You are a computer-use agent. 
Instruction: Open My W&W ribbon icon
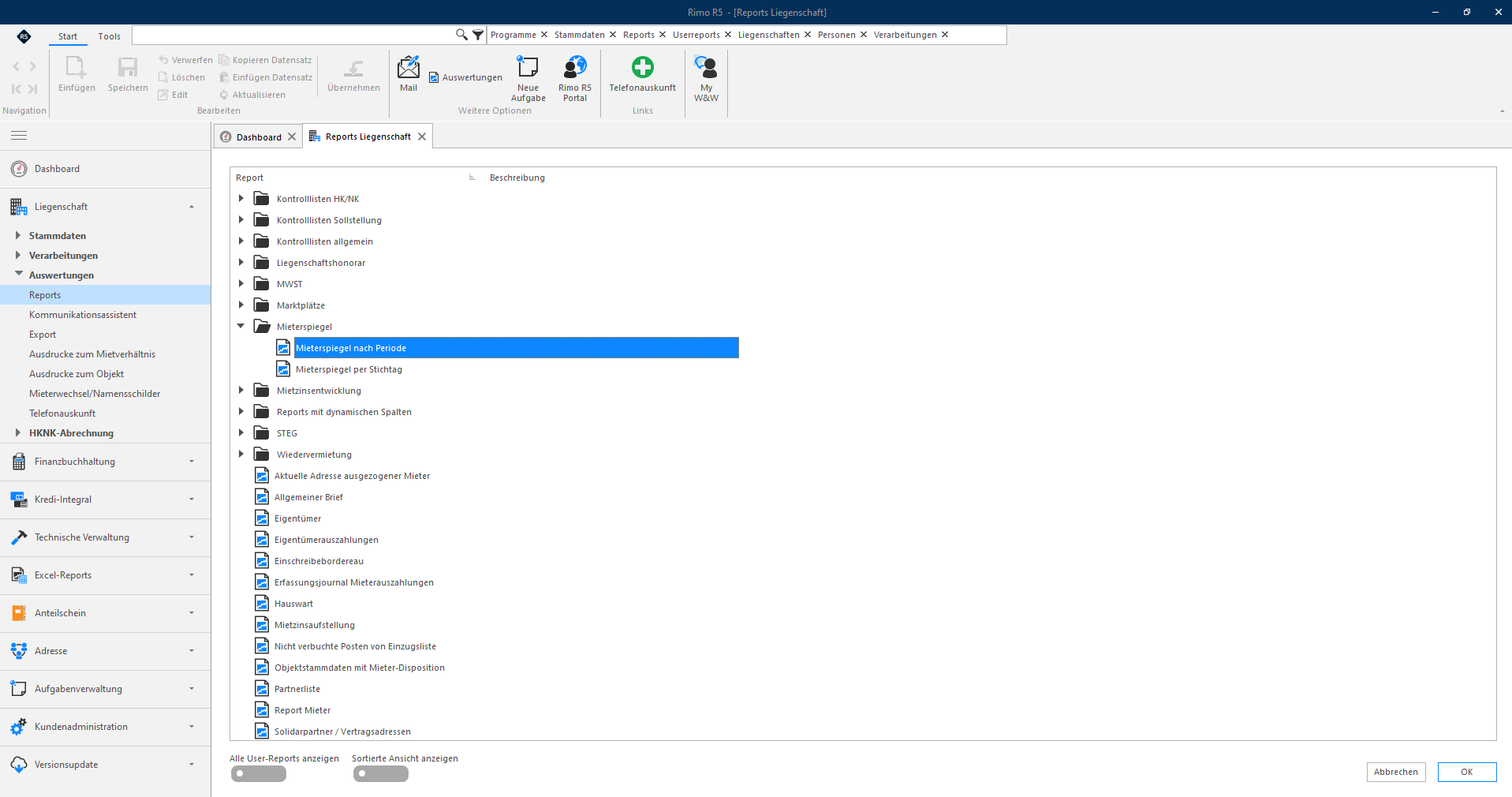706,79
